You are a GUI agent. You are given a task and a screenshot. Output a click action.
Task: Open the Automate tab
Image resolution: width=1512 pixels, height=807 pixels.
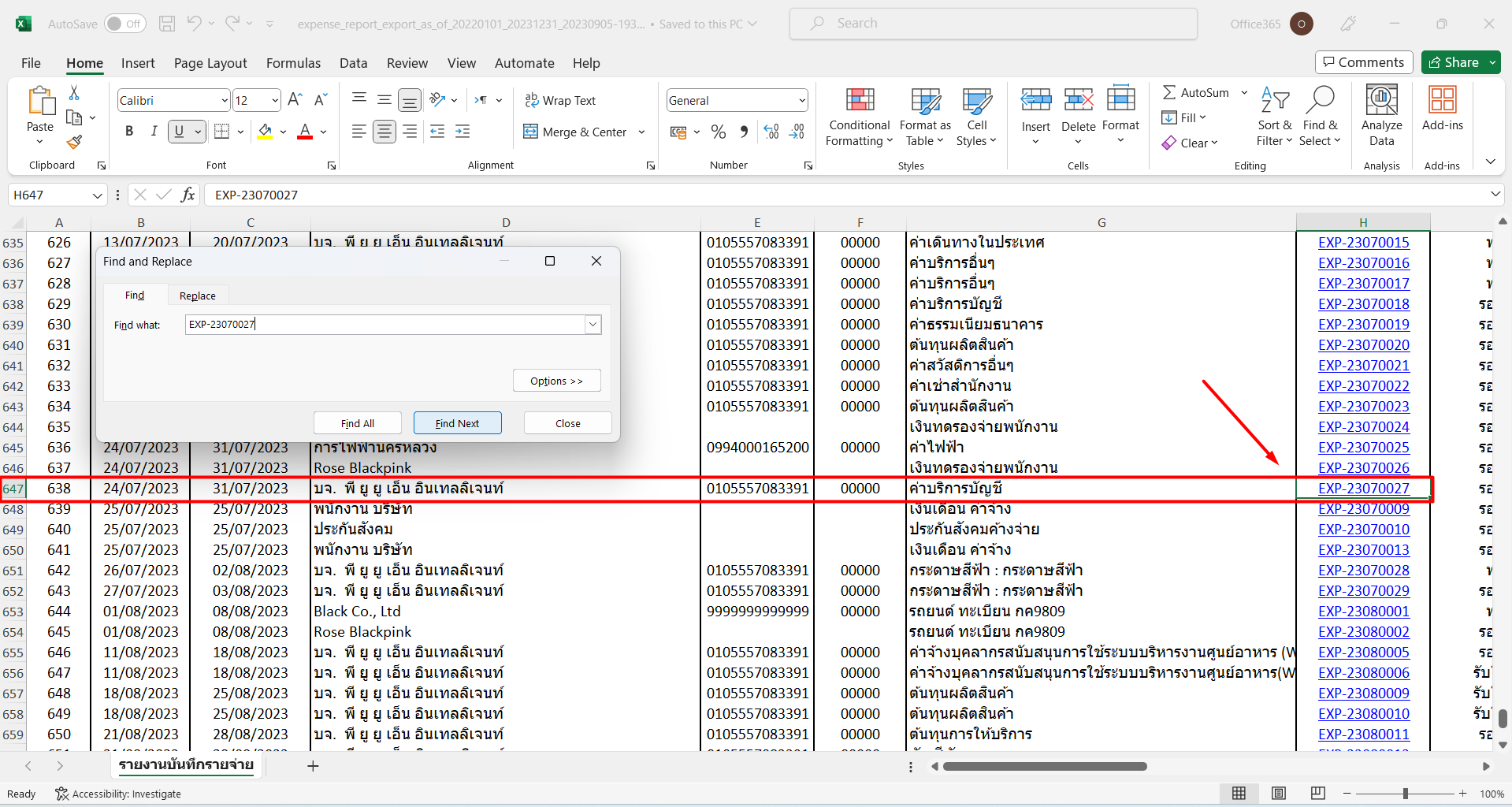(524, 63)
